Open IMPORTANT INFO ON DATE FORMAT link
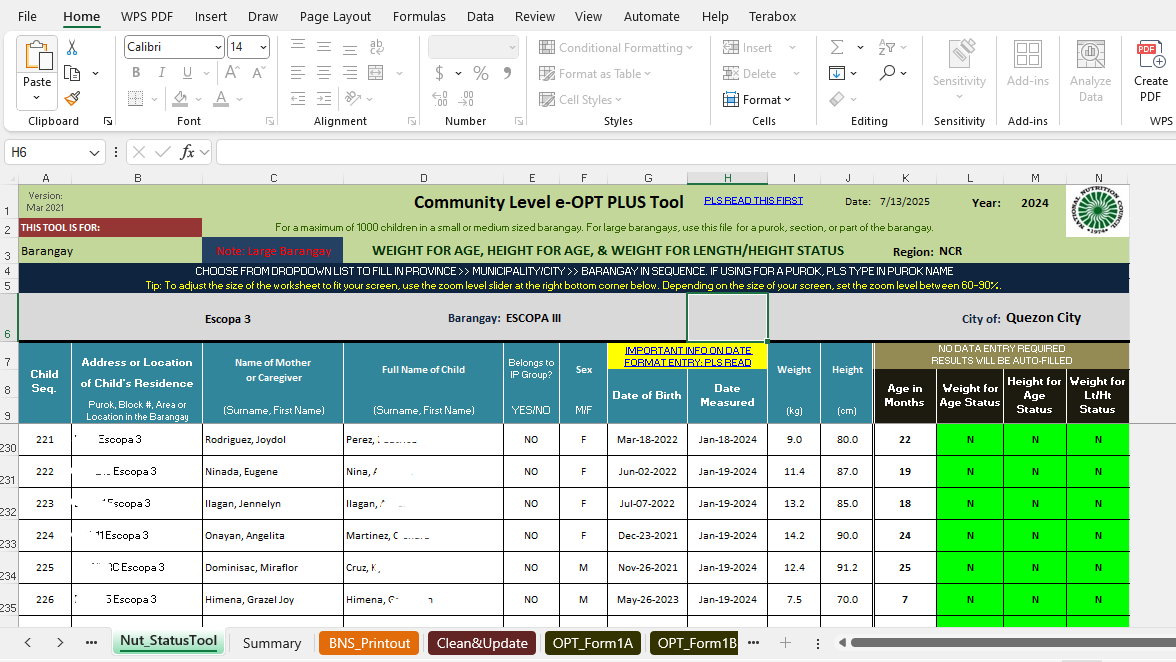Image resolution: width=1176 pixels, height=662 pixels. (688, 356)
